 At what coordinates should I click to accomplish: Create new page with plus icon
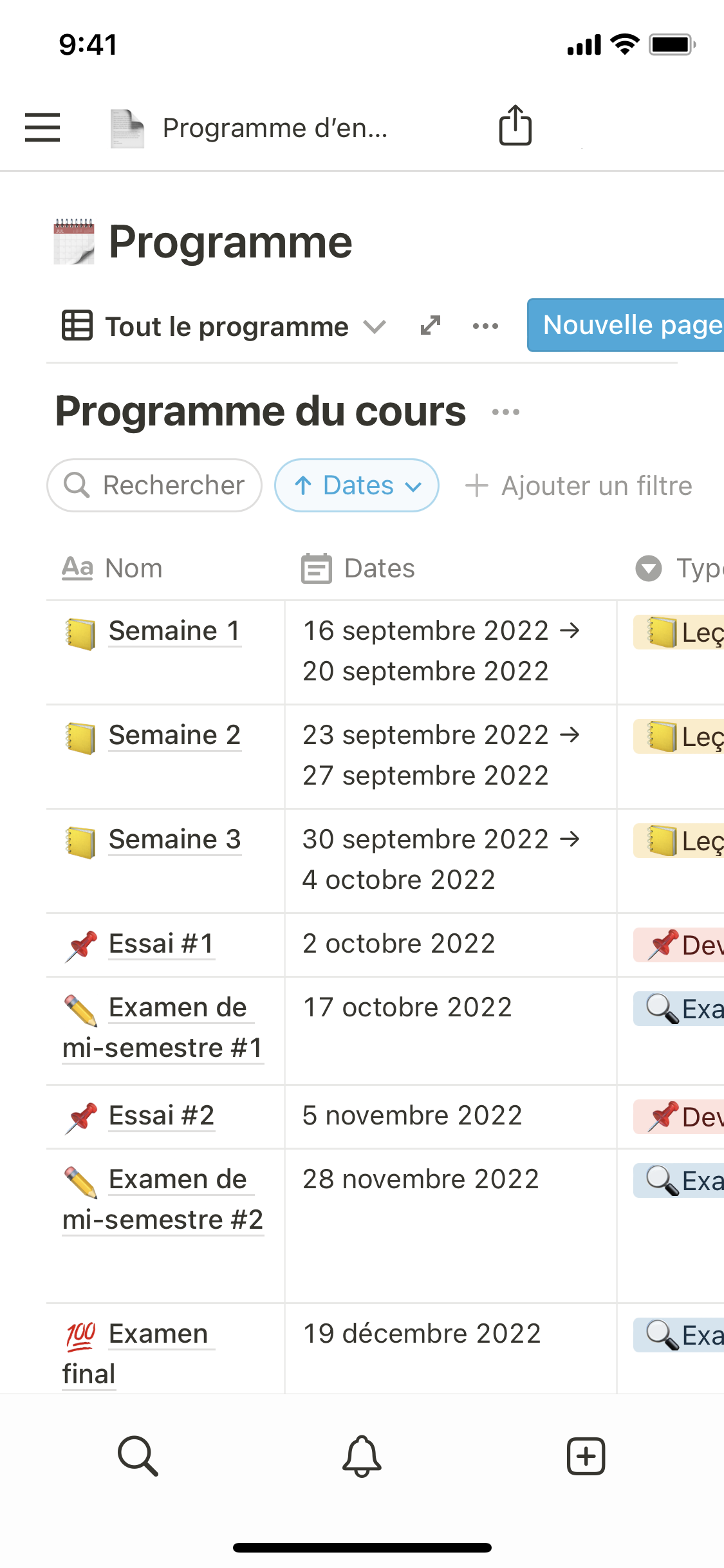point(586,1456)
